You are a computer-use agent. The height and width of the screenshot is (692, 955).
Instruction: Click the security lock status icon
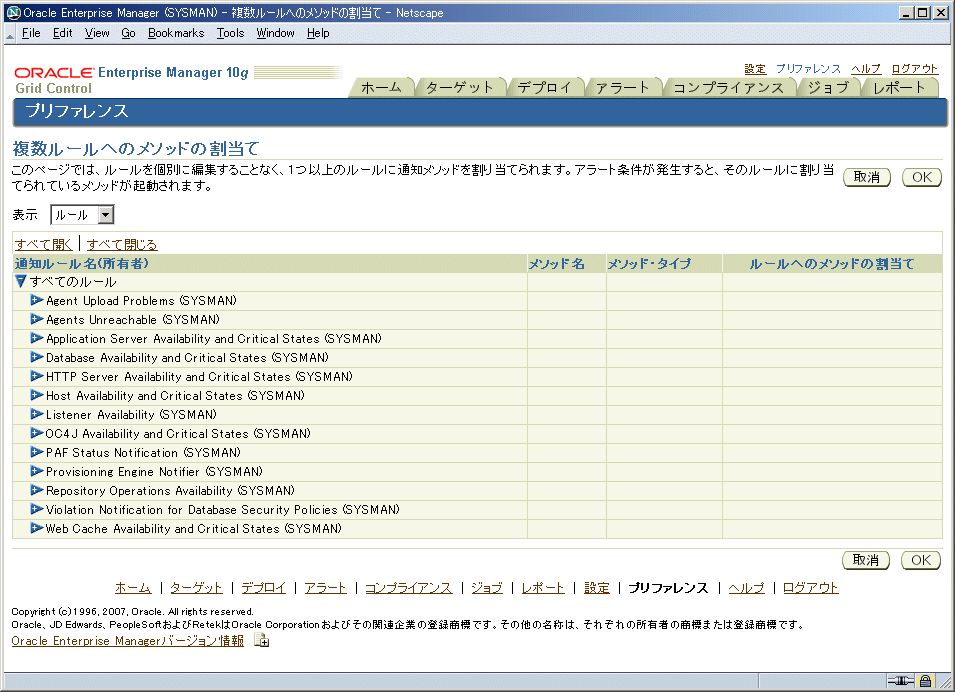coord(926,681)
